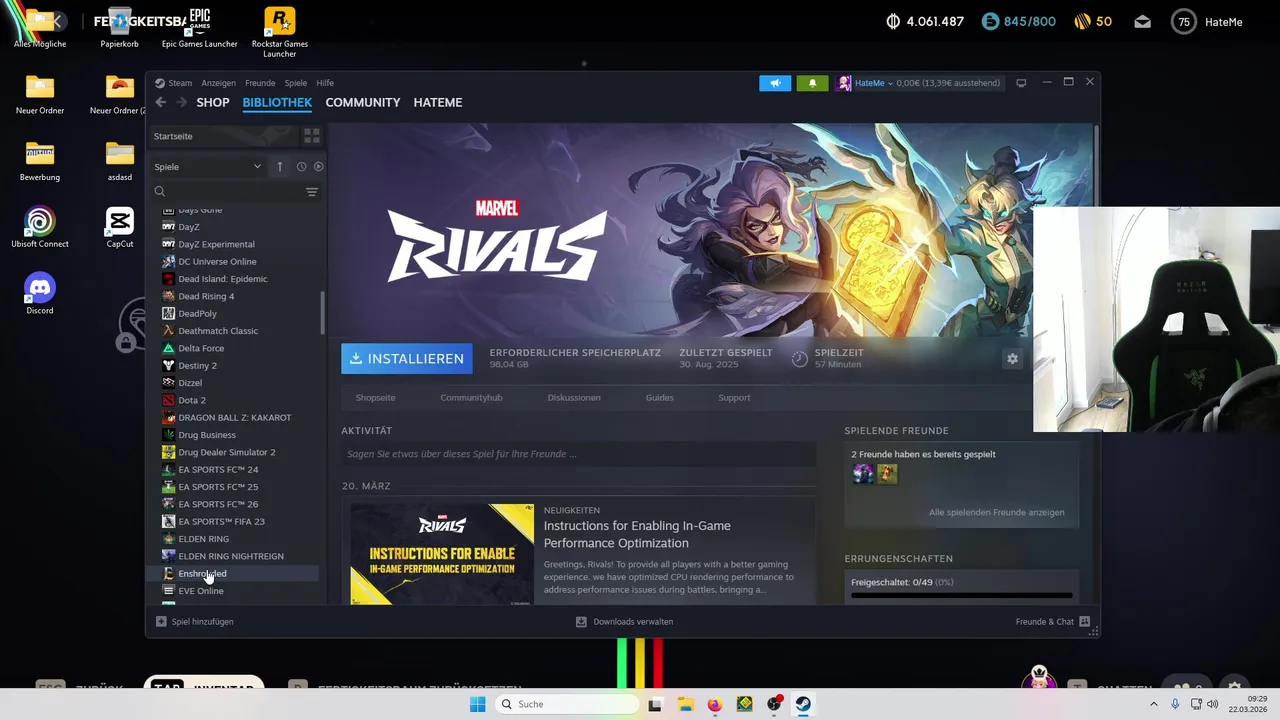Image resolution: width=1280 pixels, height=720 pixels.
Task: Expand HateMe account dropdown arrow
Action: (x=890, y=84)
